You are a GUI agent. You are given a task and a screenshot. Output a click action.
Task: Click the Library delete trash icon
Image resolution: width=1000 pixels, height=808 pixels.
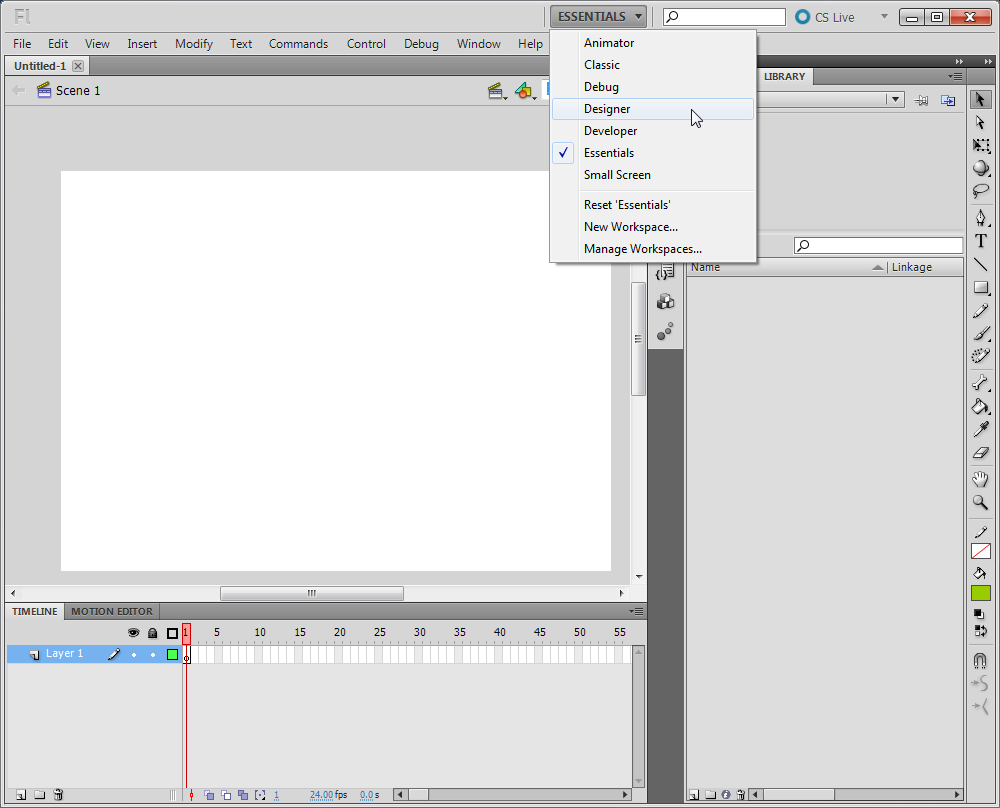tap(740, 795)
